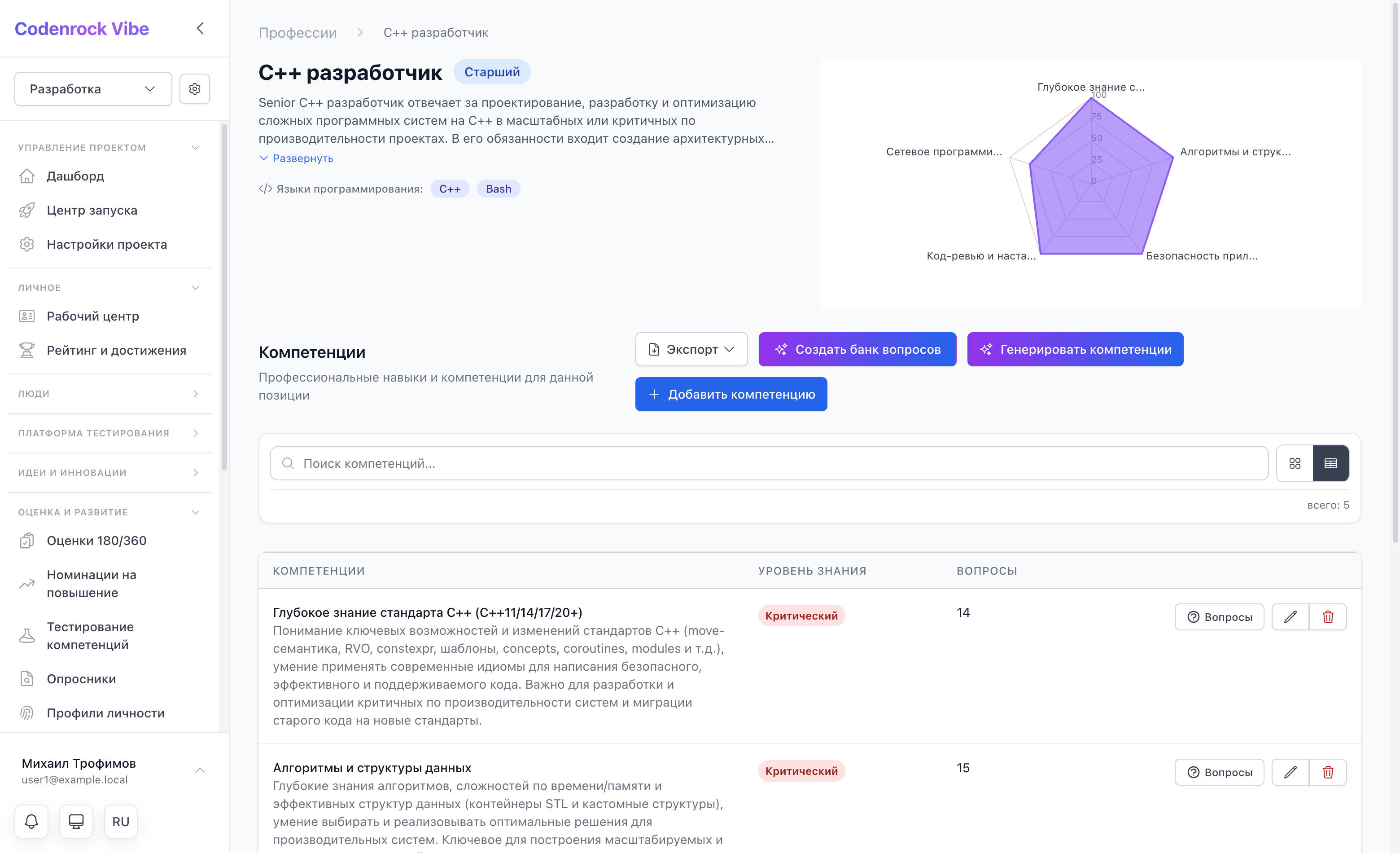Click the radar chart label Безопасность прил...
1400x853 pixels.
pos(1202,256)
